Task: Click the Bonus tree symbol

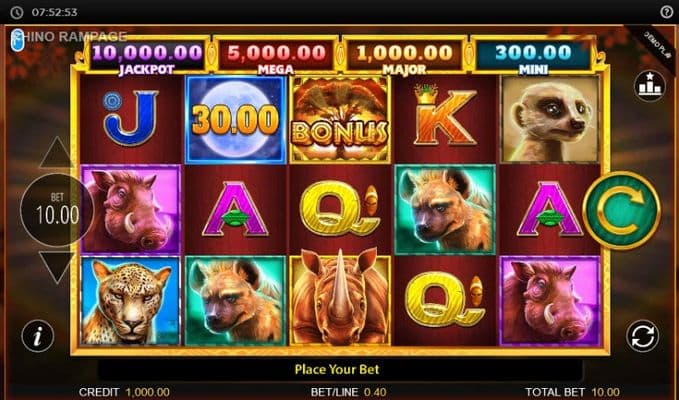Action: click(340, 119)
